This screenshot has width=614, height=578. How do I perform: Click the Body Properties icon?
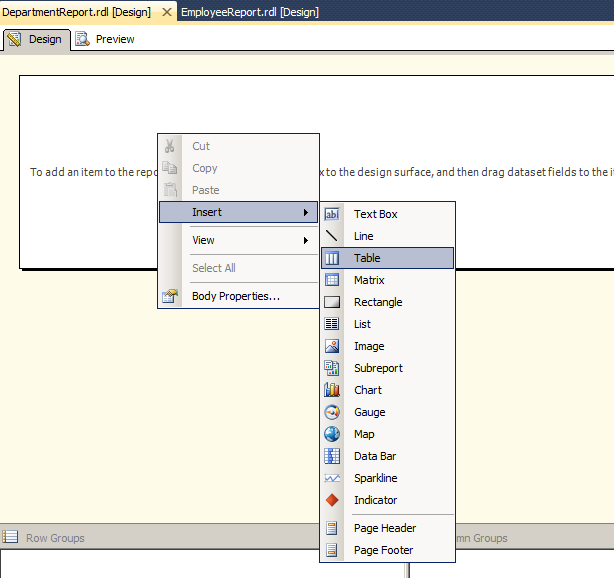click(170, 296)
